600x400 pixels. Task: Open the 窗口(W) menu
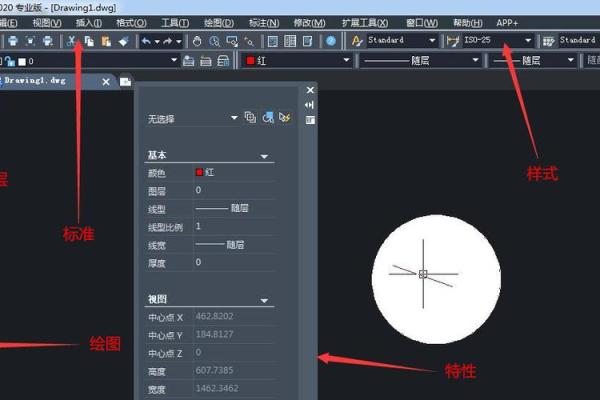422,23
